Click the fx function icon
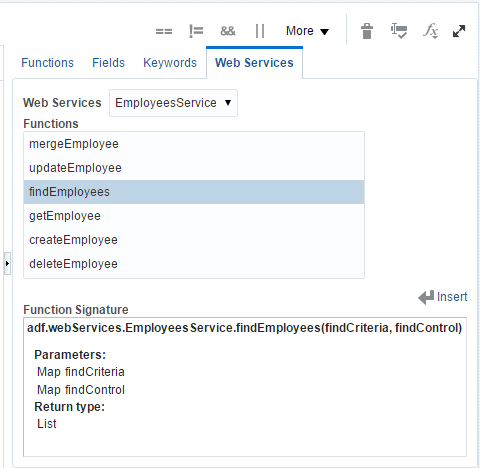 coord(431,31)
